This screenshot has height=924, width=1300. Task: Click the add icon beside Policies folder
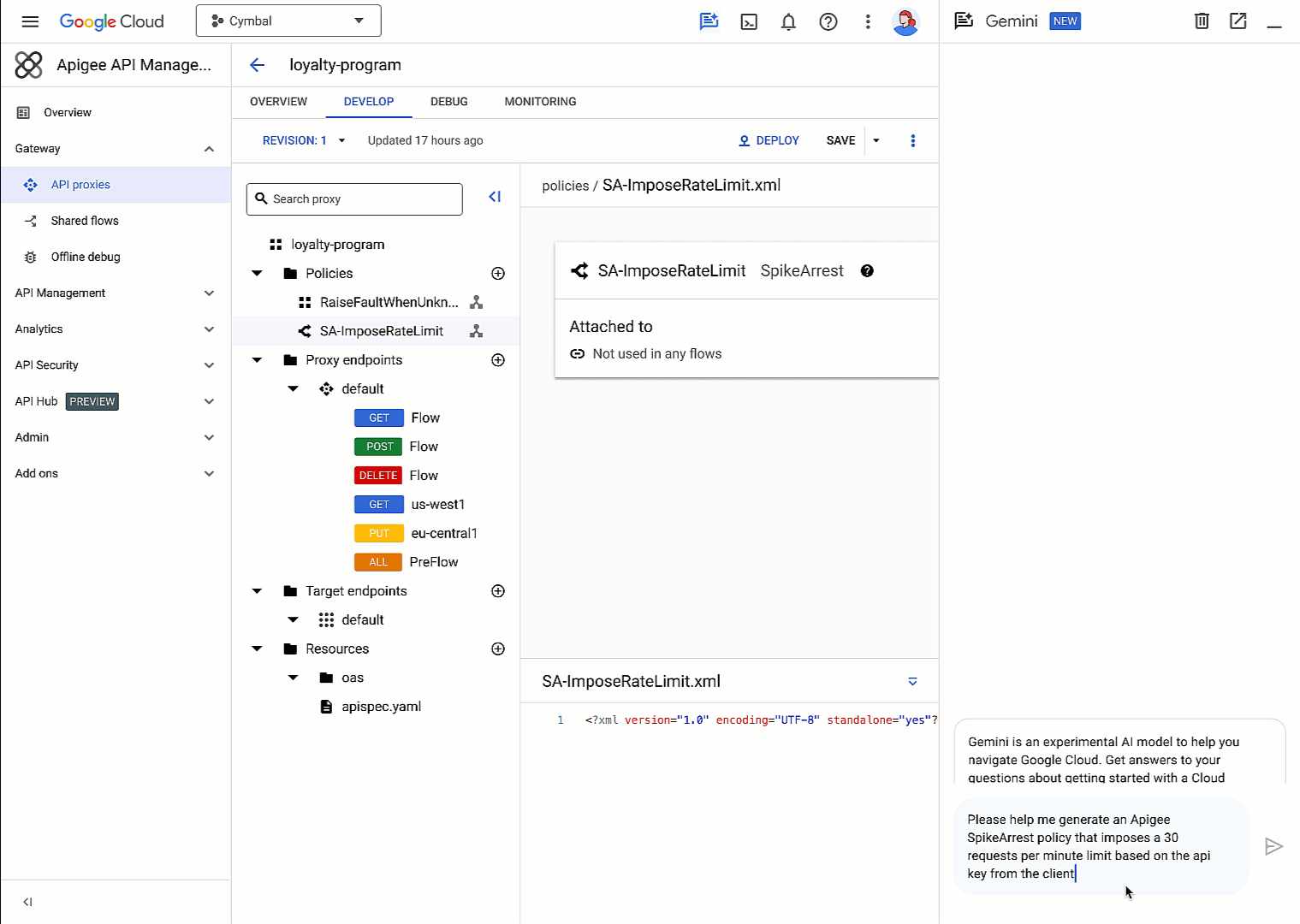(x=498, y=274)
